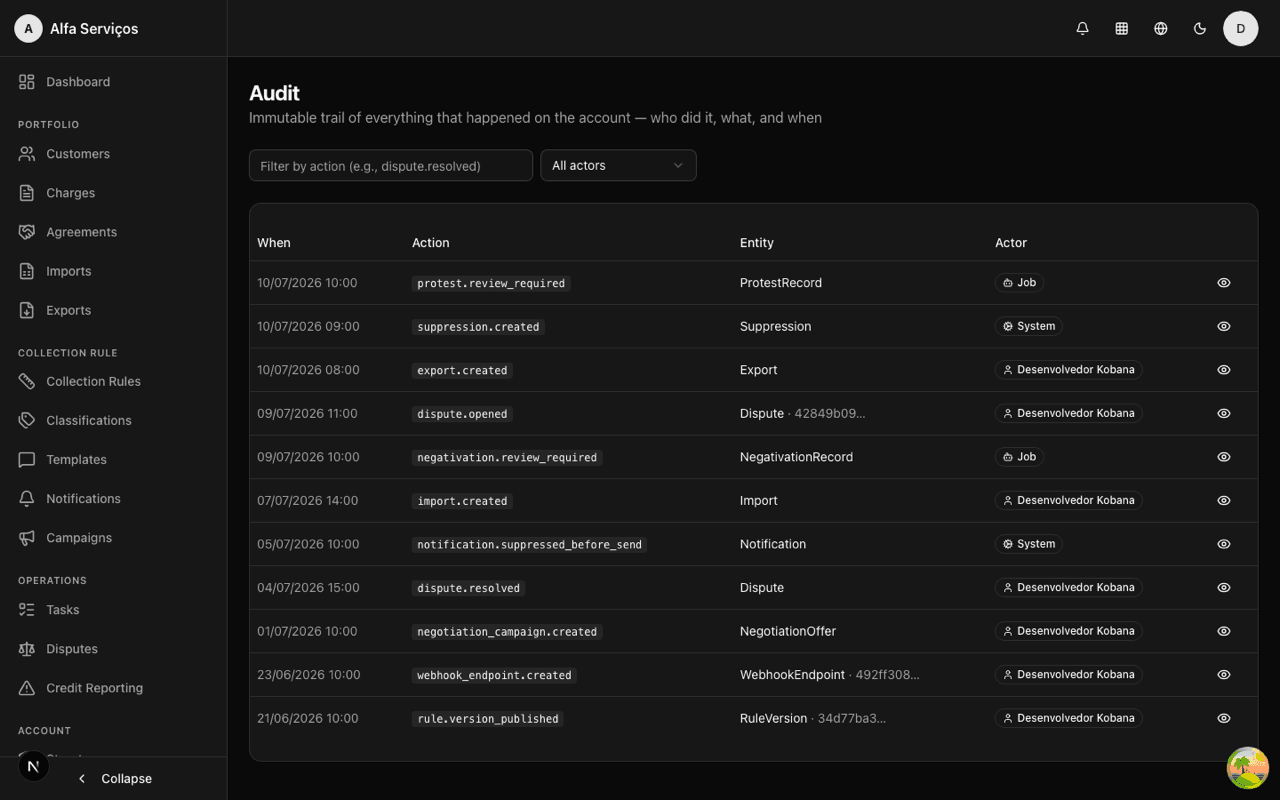Click the Credit Reporting warning icon

pos(27,688)
